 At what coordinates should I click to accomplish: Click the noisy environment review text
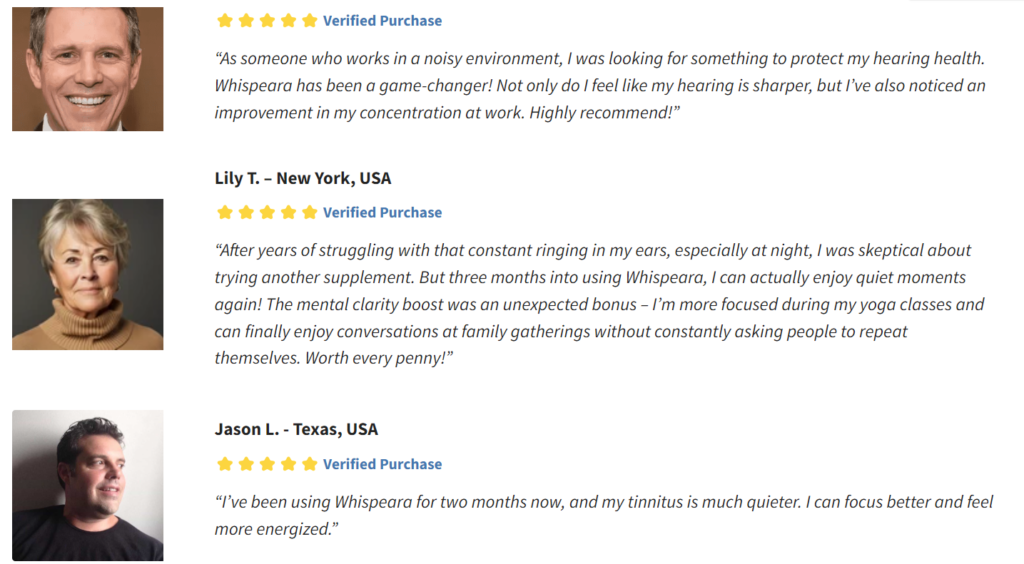(x=600, y=86)
